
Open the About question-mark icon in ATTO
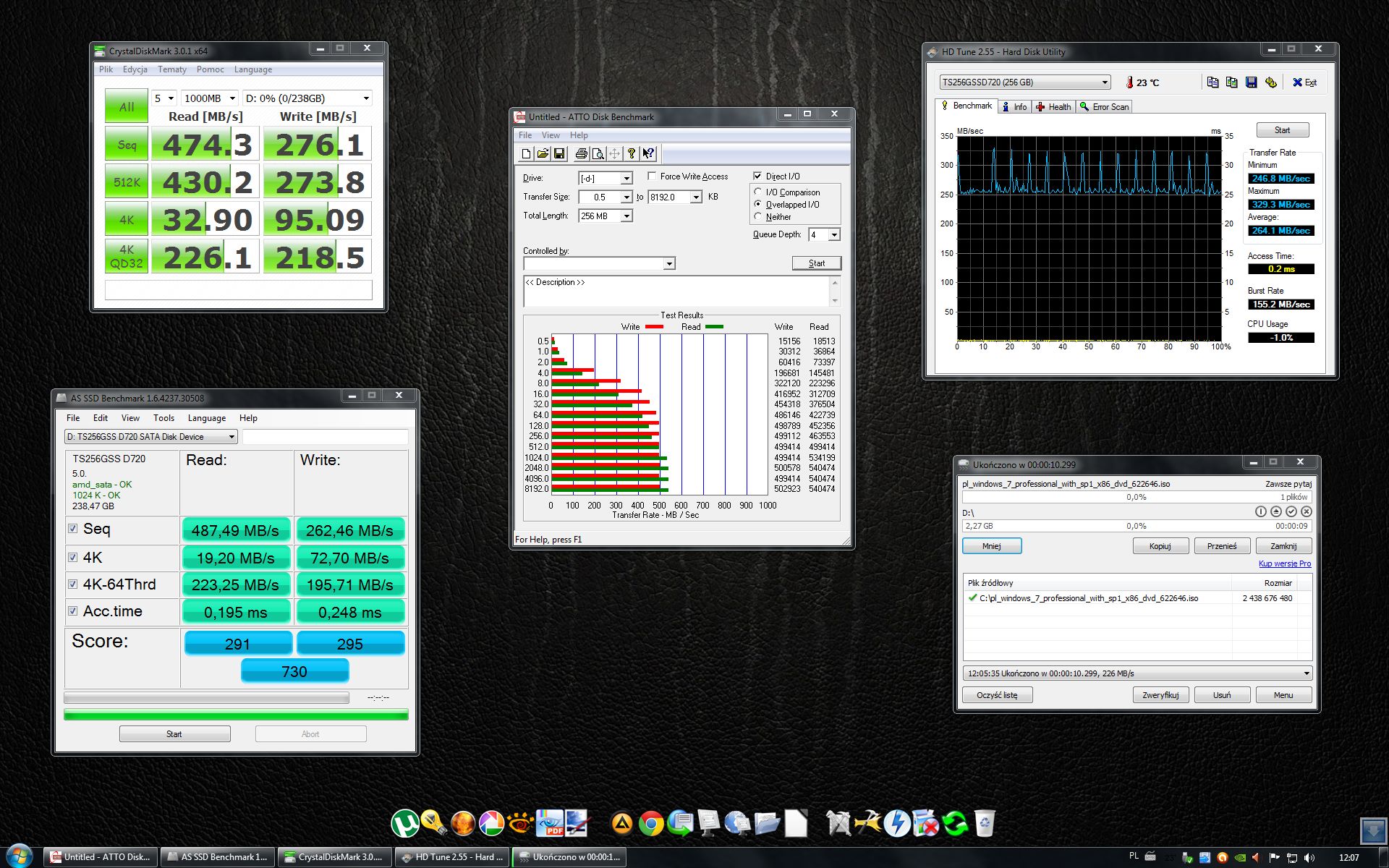[x=632, y=153]
